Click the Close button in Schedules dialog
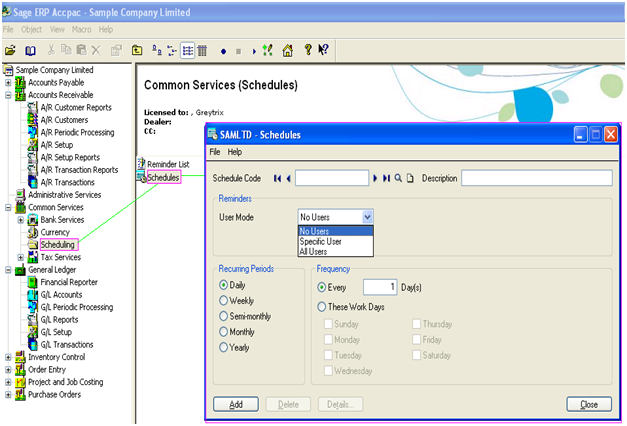Image resolution: width=627 pixels, height=426 pixels. point(589,404)
